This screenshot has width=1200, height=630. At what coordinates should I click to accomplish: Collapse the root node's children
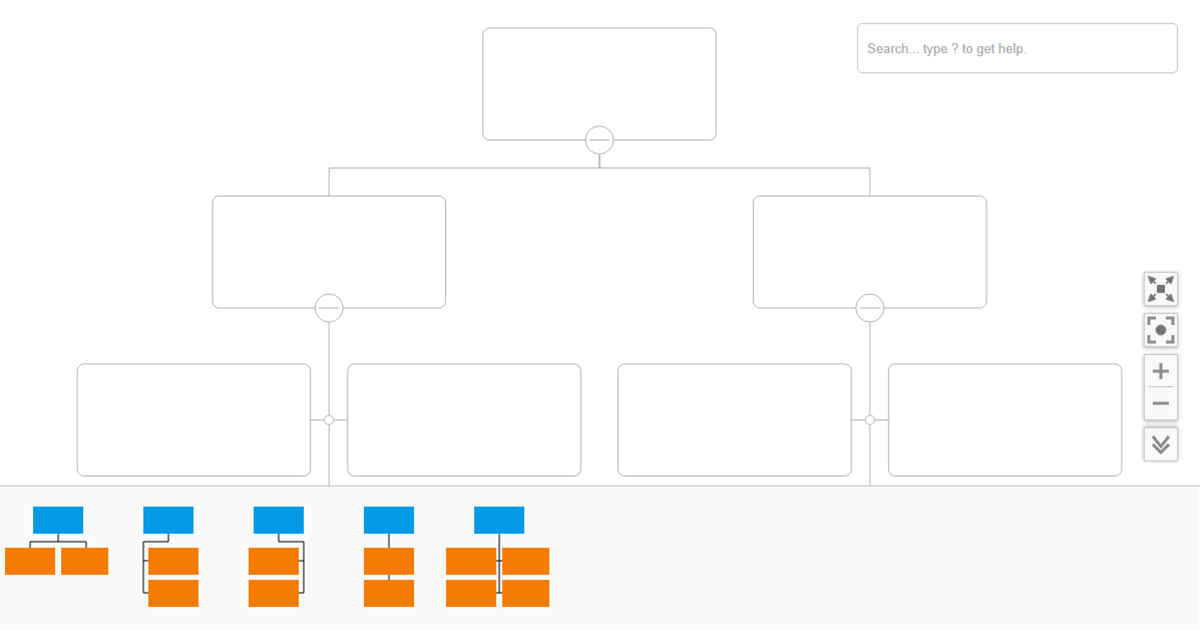point(599,140)
